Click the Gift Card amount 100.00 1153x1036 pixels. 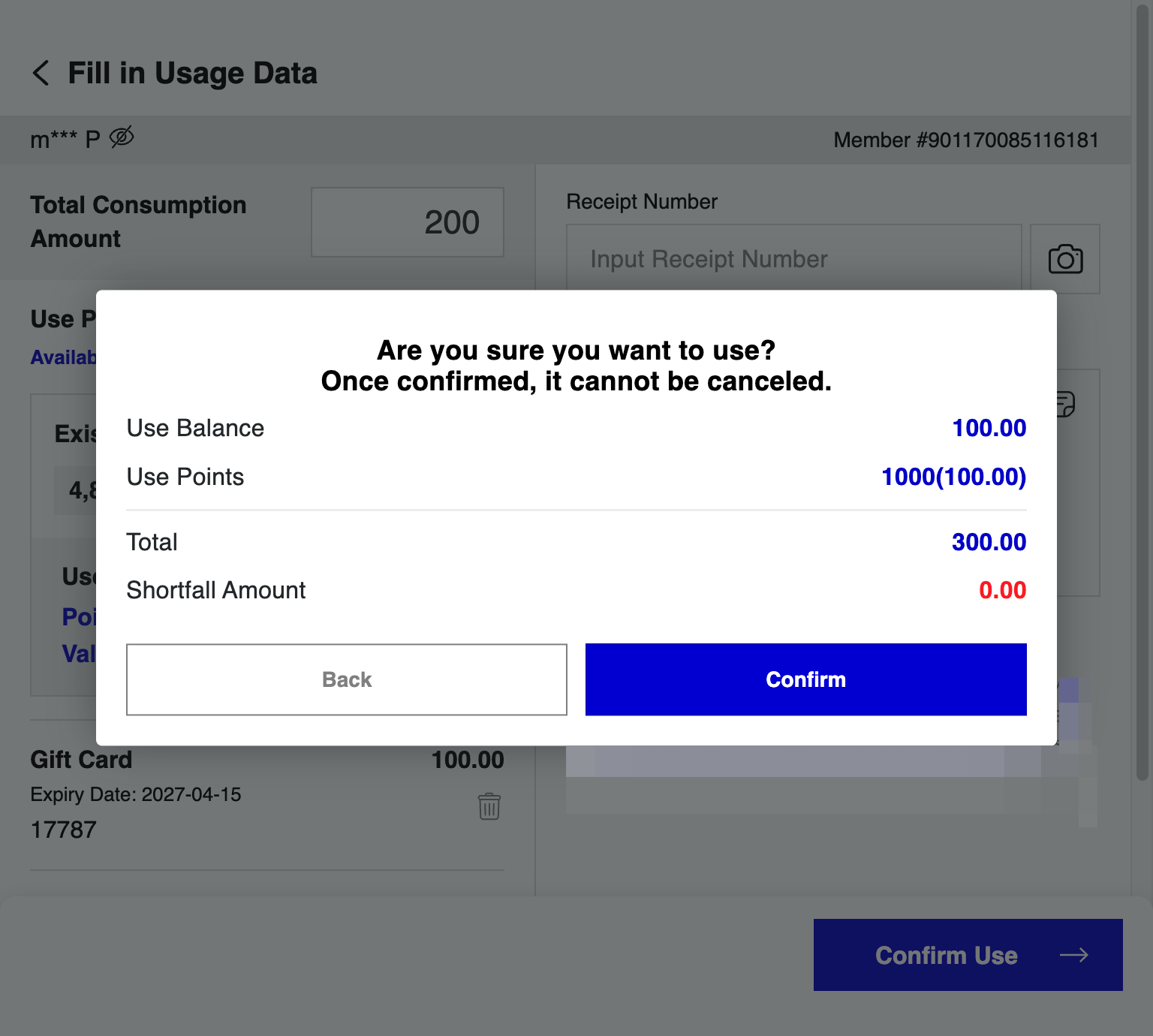pos(468,760)
